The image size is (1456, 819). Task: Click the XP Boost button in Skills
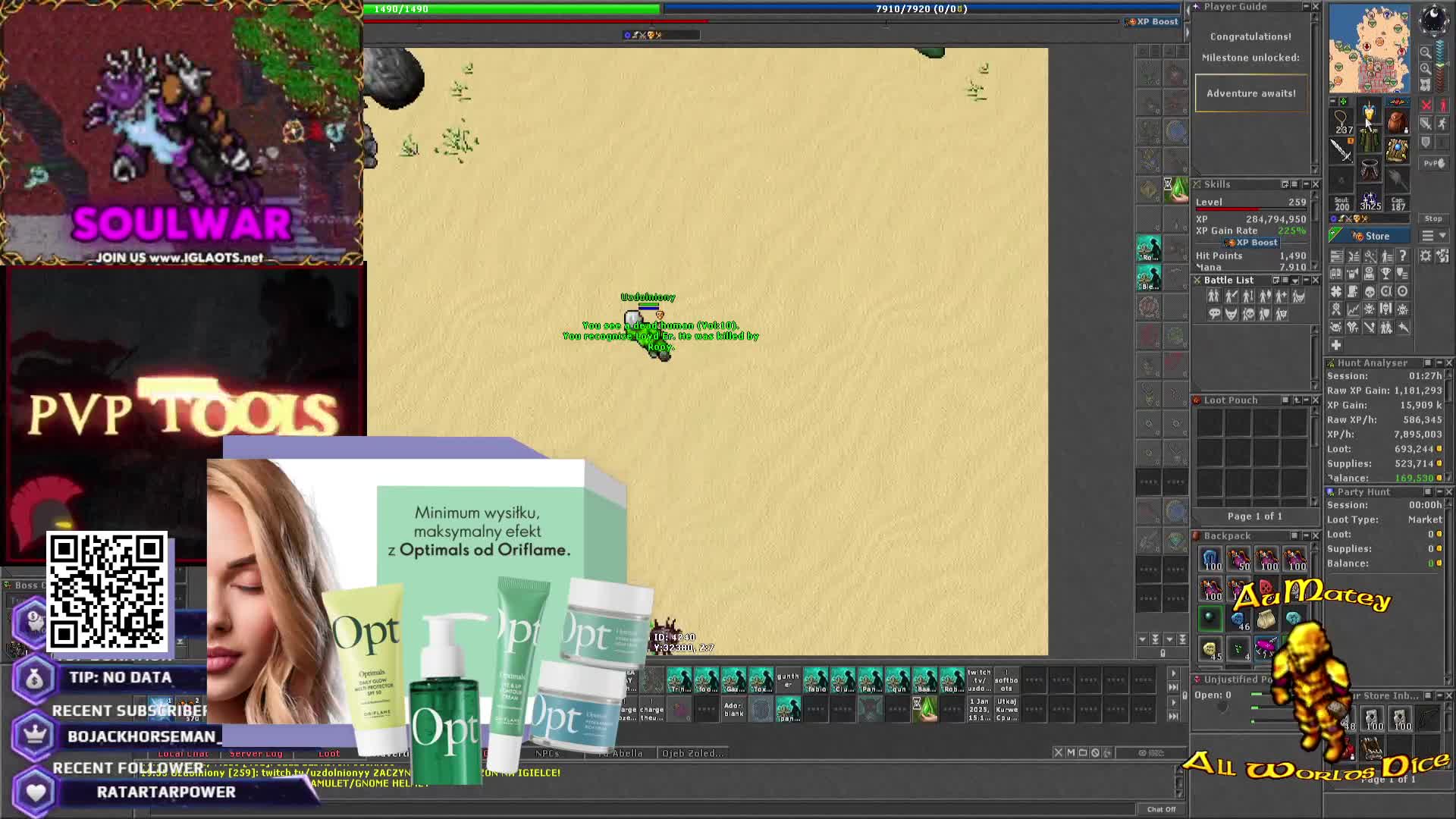(x=1250, y=243)
